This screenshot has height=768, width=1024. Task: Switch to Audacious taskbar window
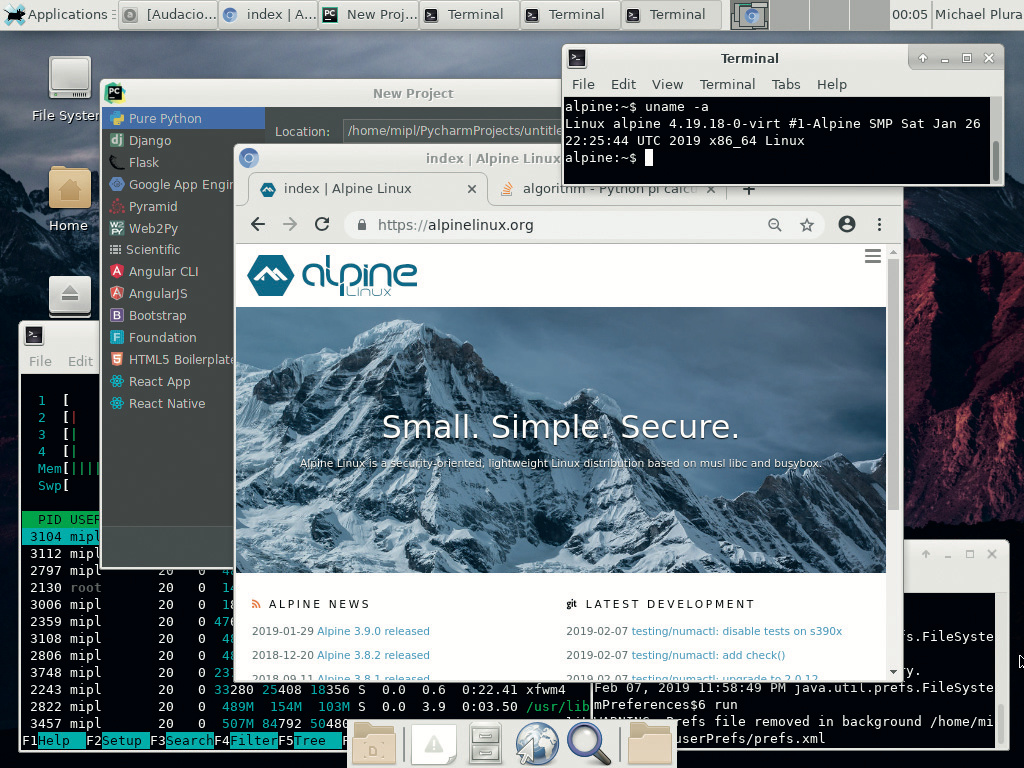tap(169, 14)
